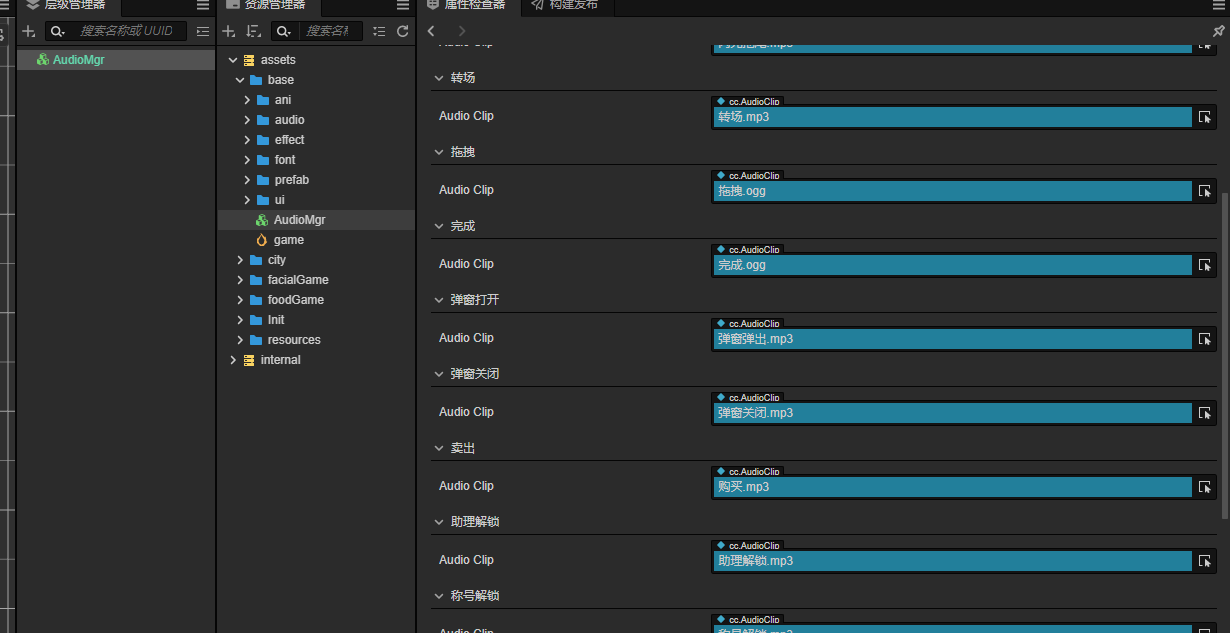The image size is (1230, 633).
Task: Collapse the assets root folder
Action: (233, 60)
